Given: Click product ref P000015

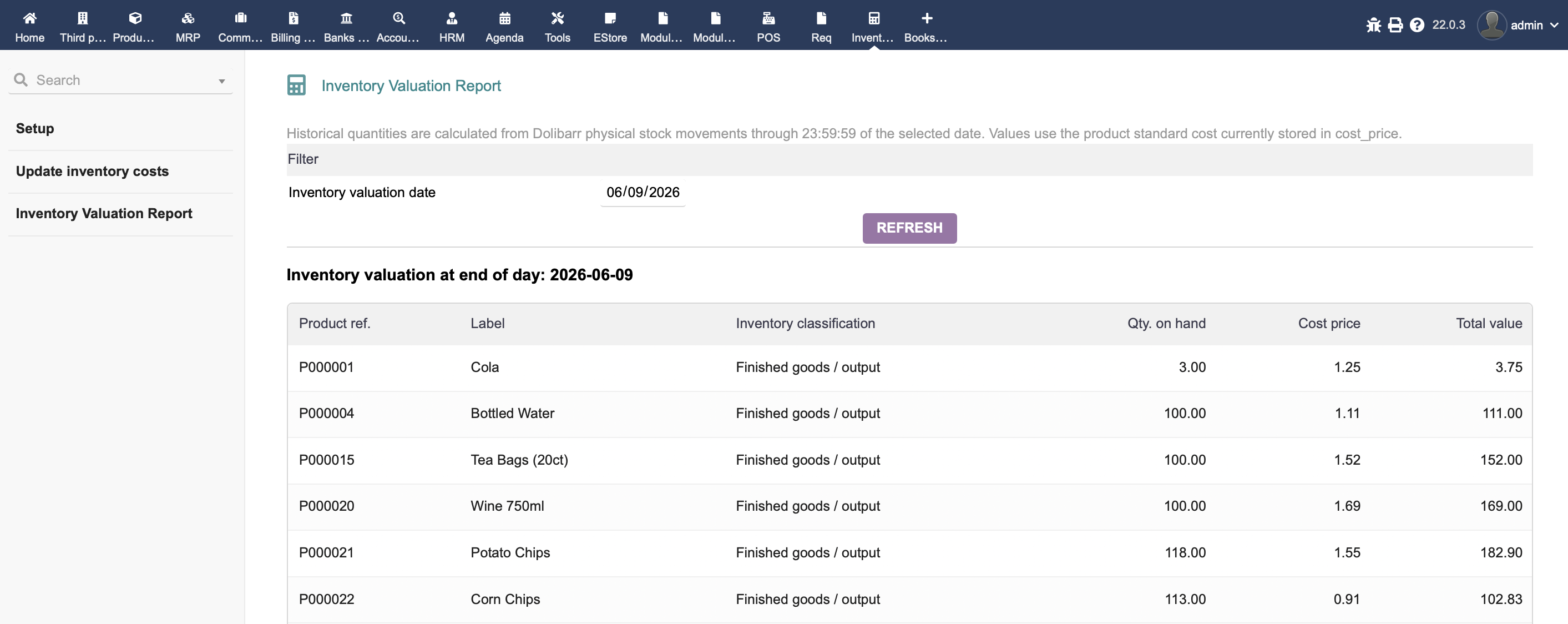Looking at the screenshot, I should (326, 460).
